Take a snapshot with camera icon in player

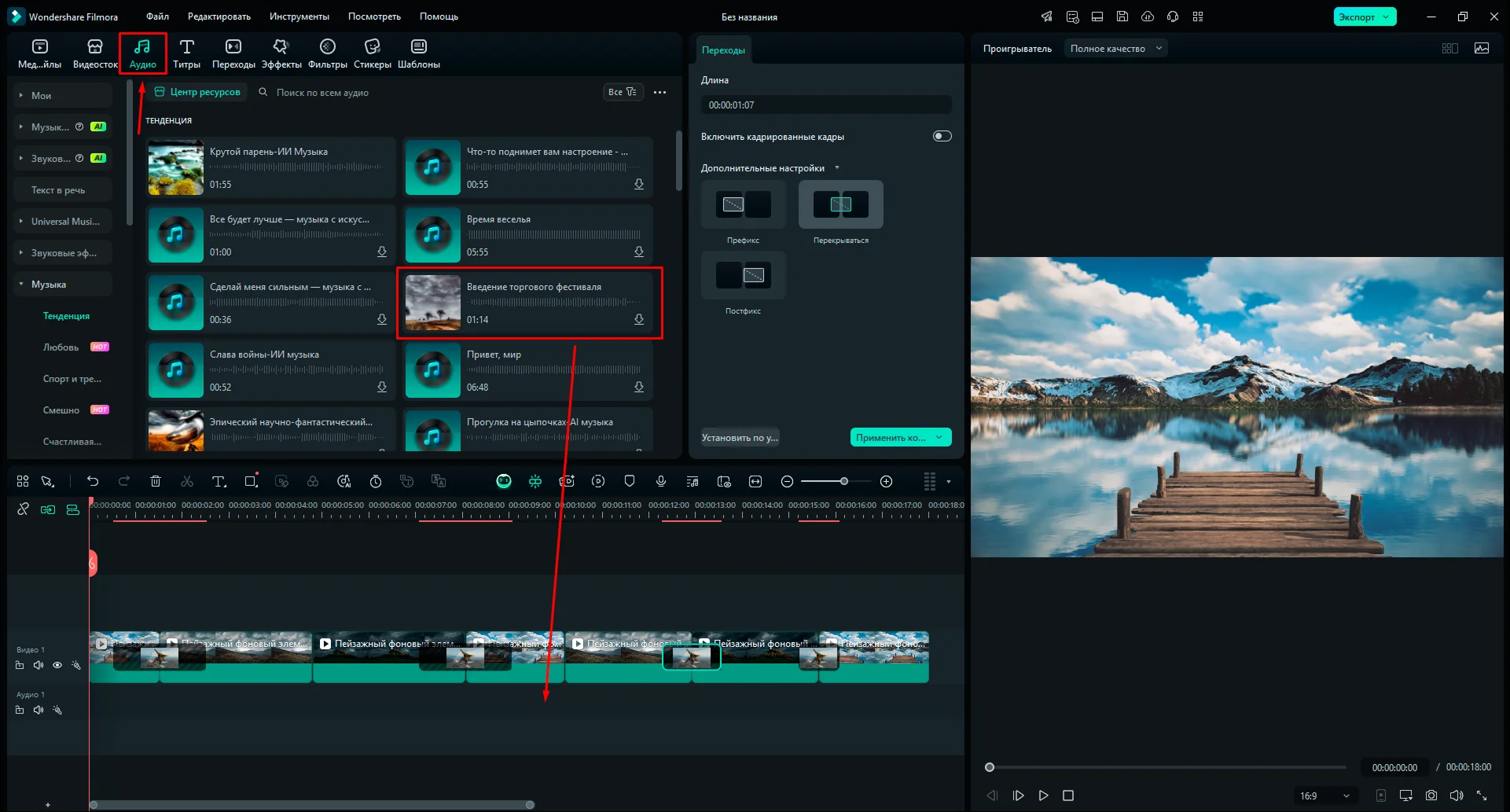[1431, 795]
